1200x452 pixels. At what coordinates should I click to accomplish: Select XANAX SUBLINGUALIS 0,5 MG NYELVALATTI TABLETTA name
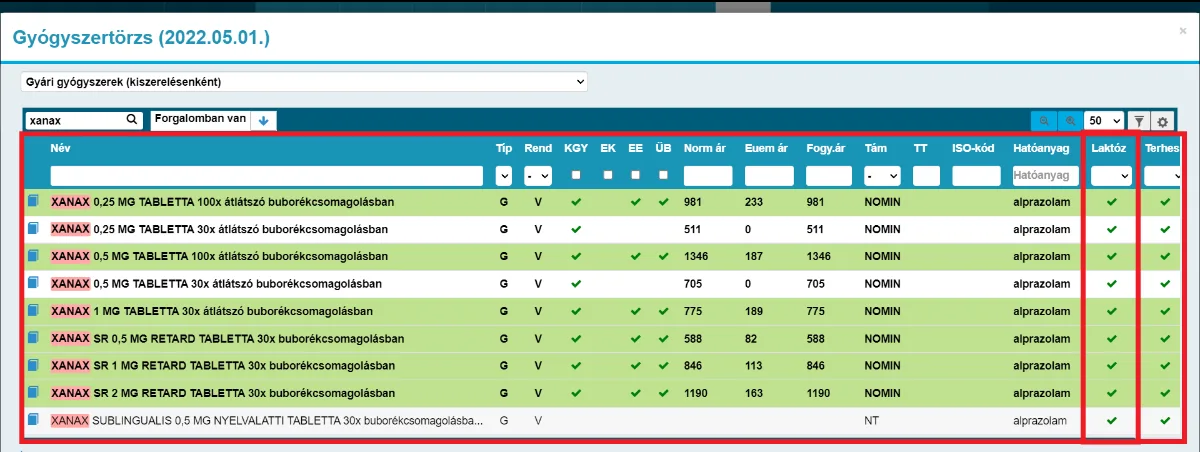coord(267,421)
